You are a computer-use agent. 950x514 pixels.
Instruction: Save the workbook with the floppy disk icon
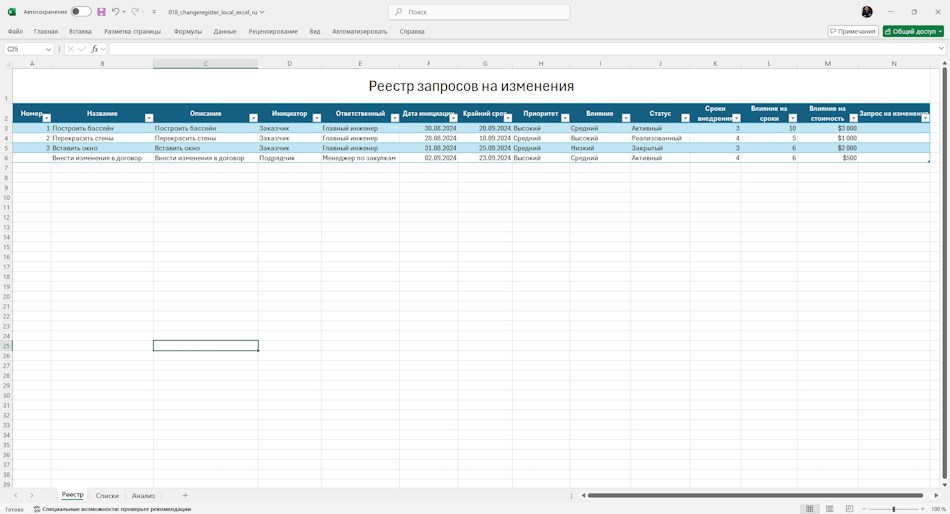[x=101, y=12]
